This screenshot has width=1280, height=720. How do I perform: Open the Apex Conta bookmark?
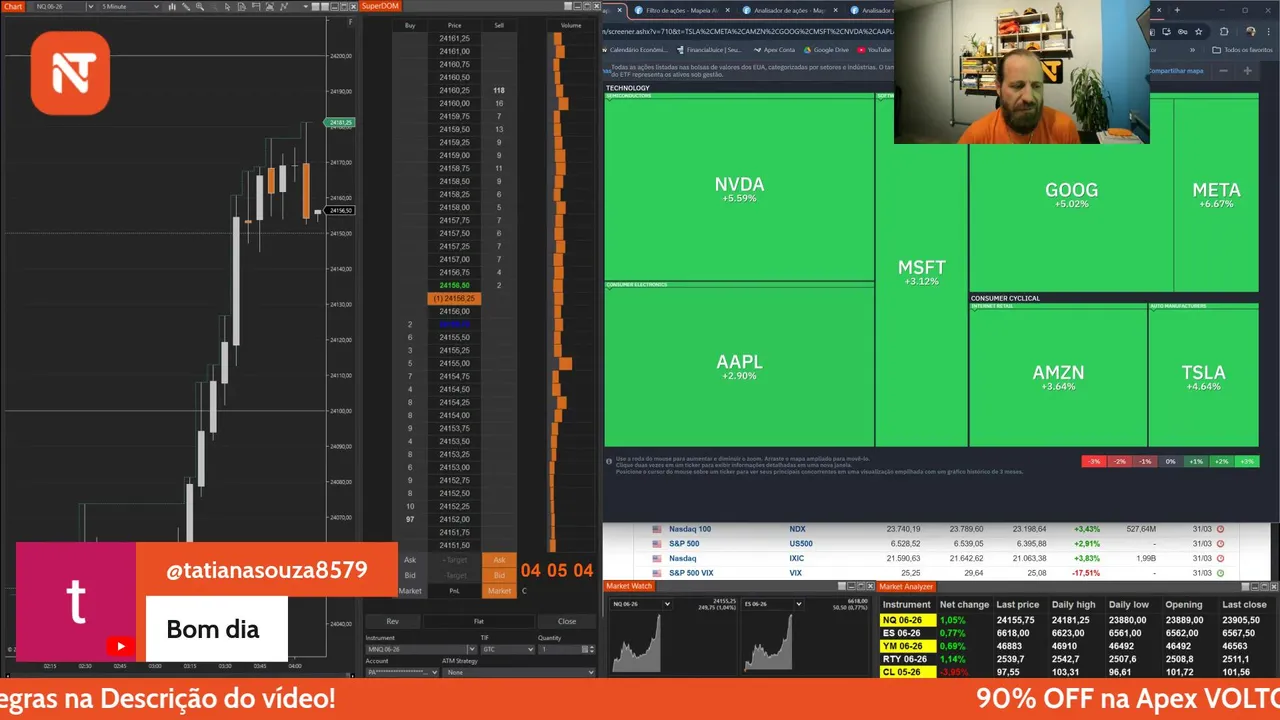(774, 50)
